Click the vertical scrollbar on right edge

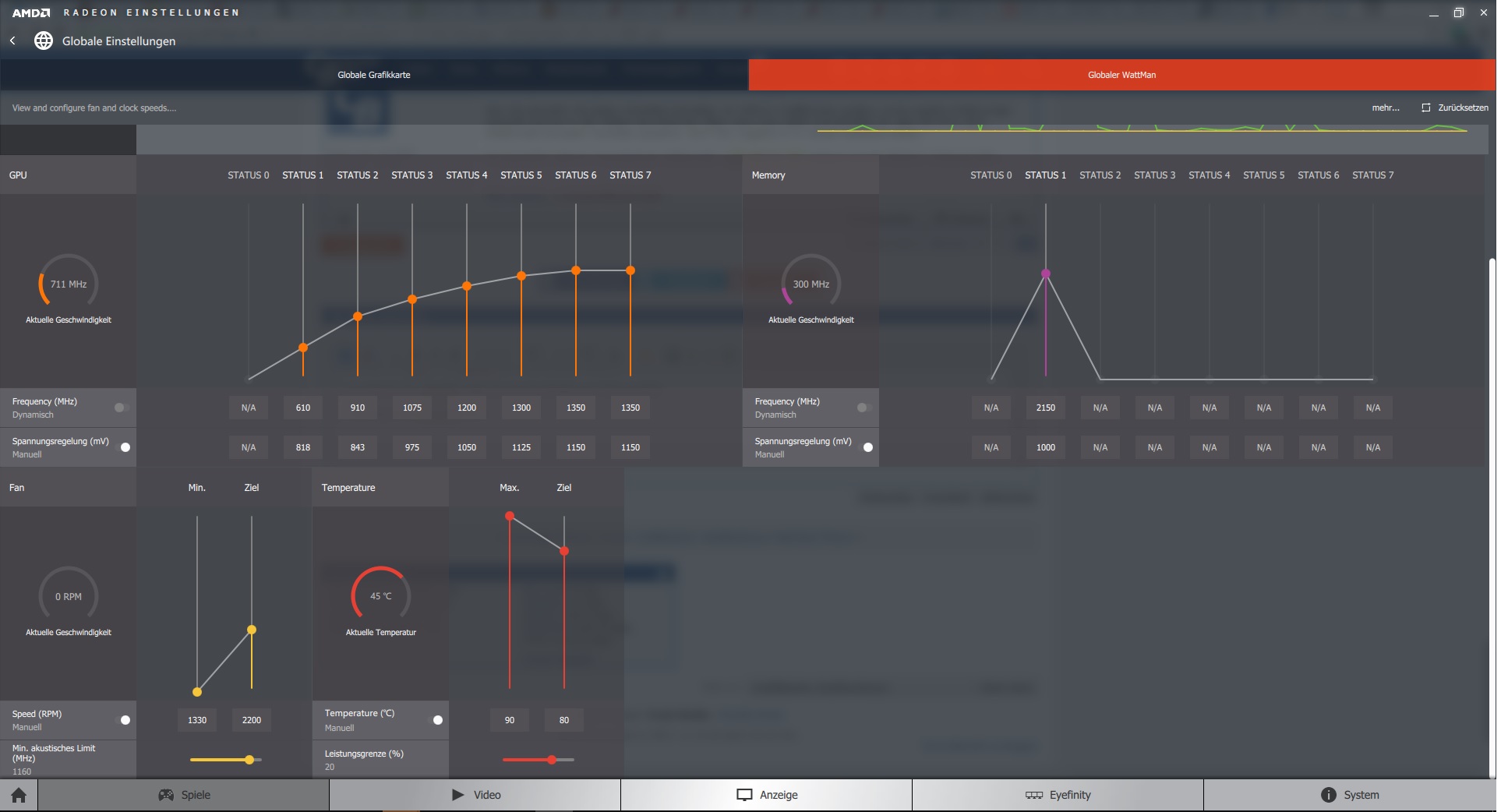point(1492,517)
